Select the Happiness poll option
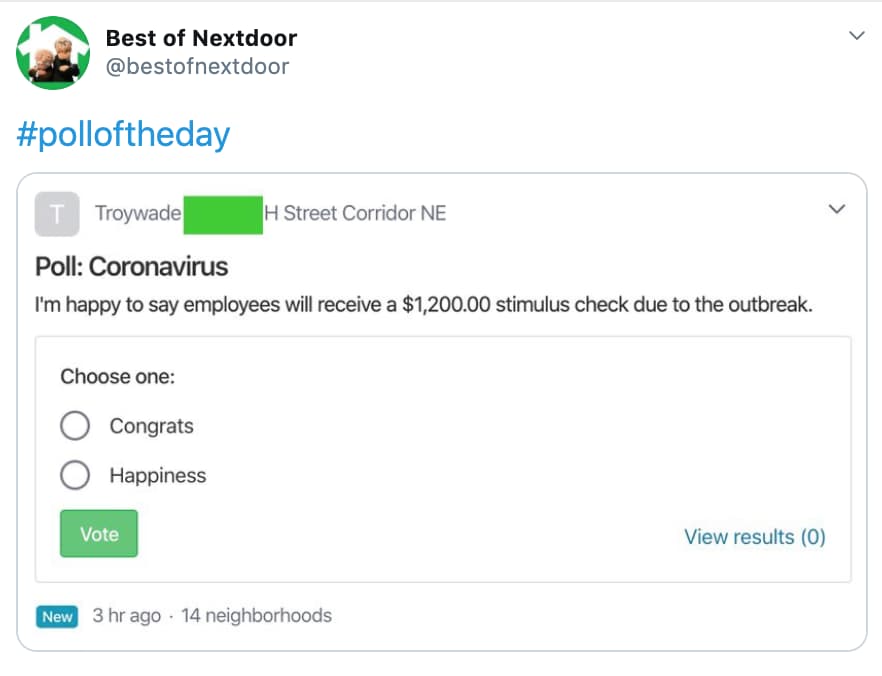Screen dimensions: 882x676 pyautogui.click(x=158, y=476)
